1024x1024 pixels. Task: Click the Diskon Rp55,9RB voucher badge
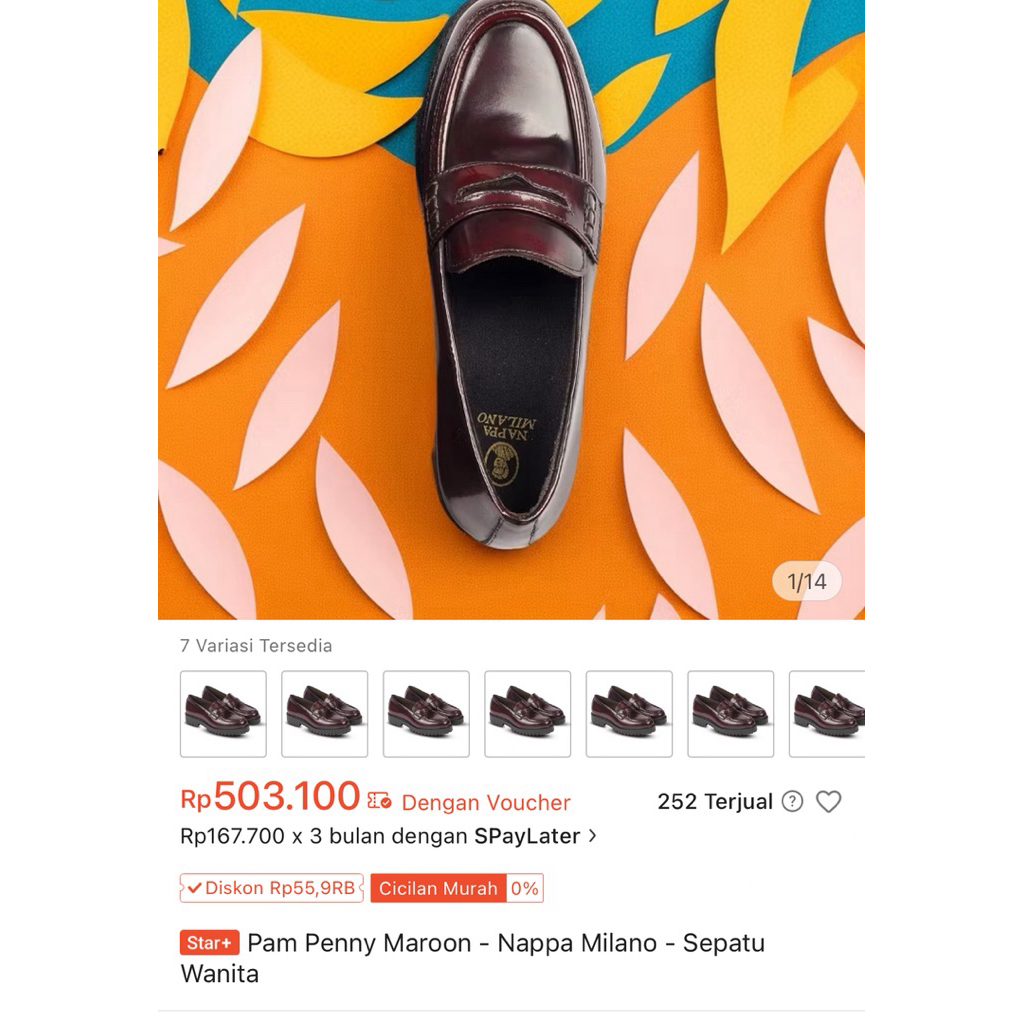(272, 888)
